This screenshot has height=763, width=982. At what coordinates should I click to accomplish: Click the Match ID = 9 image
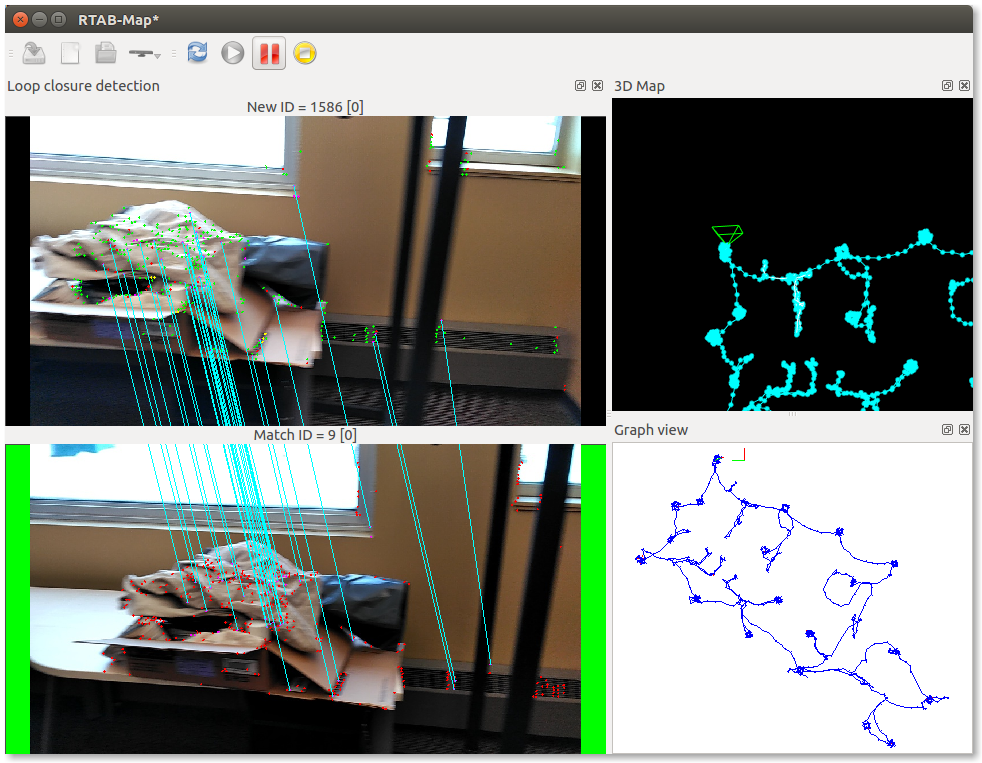click(x=305, y=598)
